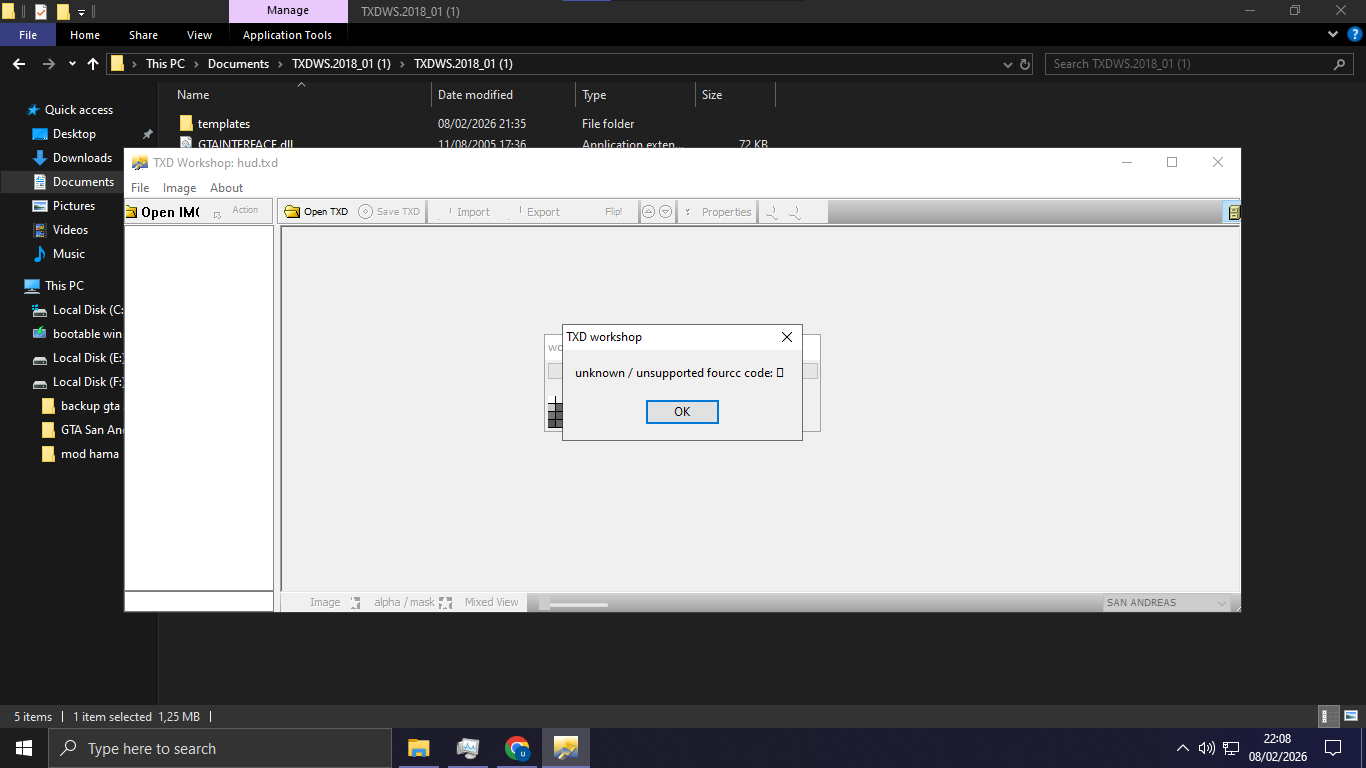The width and height of the screenshot is (1366, 768).
Task: Switch to the File tab in Explorer
Action: click(28, 35)
